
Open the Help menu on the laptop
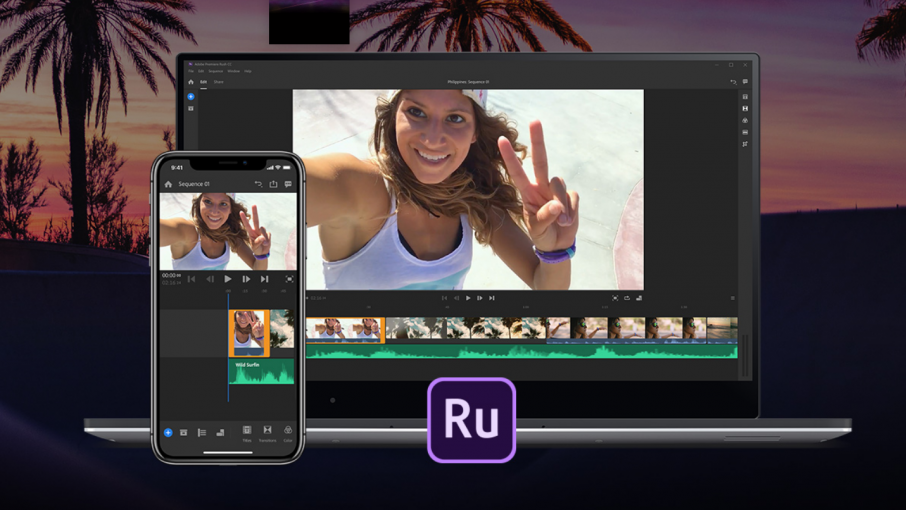click(248, 71)
